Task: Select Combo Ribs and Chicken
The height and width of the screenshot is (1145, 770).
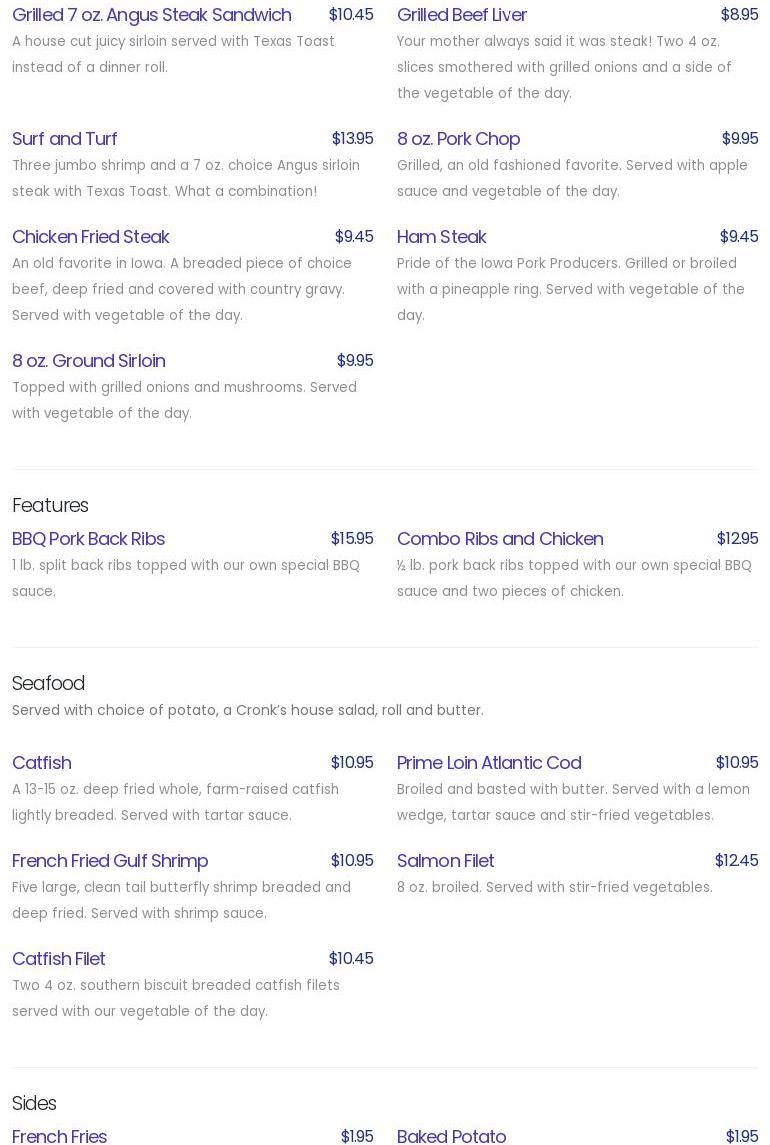Action: click(x=500, y=539)
